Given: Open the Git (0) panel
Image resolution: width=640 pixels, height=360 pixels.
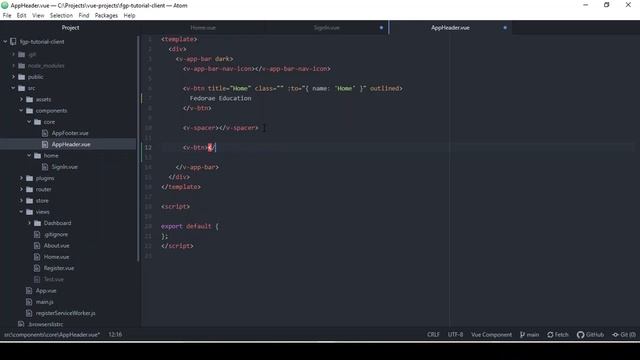Looking at the screenshot, I should (x=624, y=335).
